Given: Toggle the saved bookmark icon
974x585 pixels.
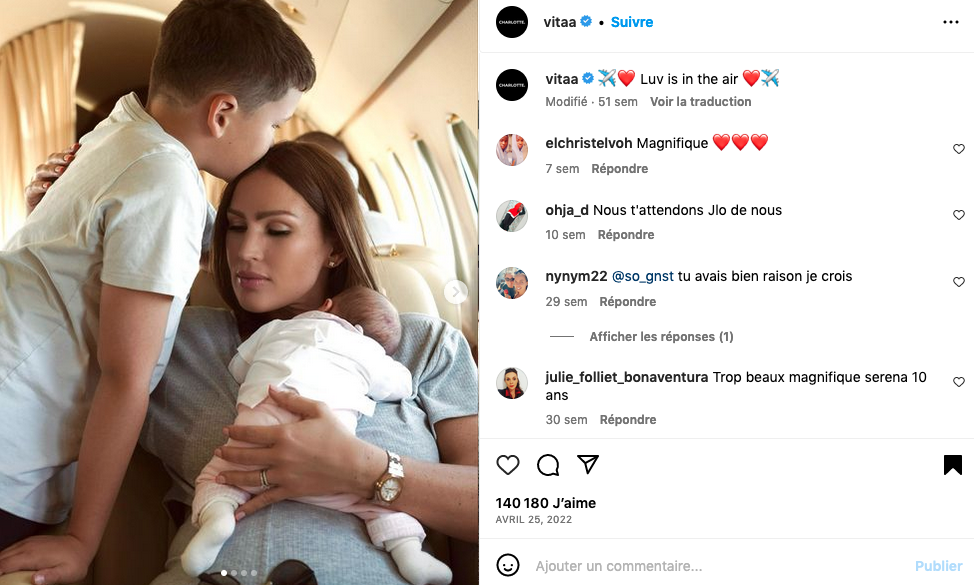Looking at the screenshot, I should click(x=952, y=465).
